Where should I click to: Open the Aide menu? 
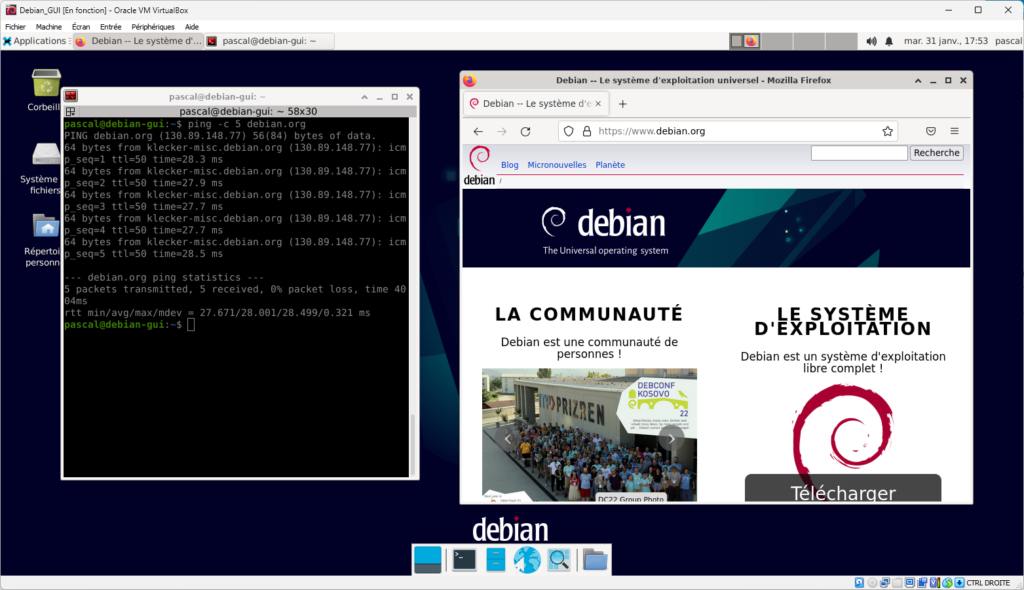191,27
